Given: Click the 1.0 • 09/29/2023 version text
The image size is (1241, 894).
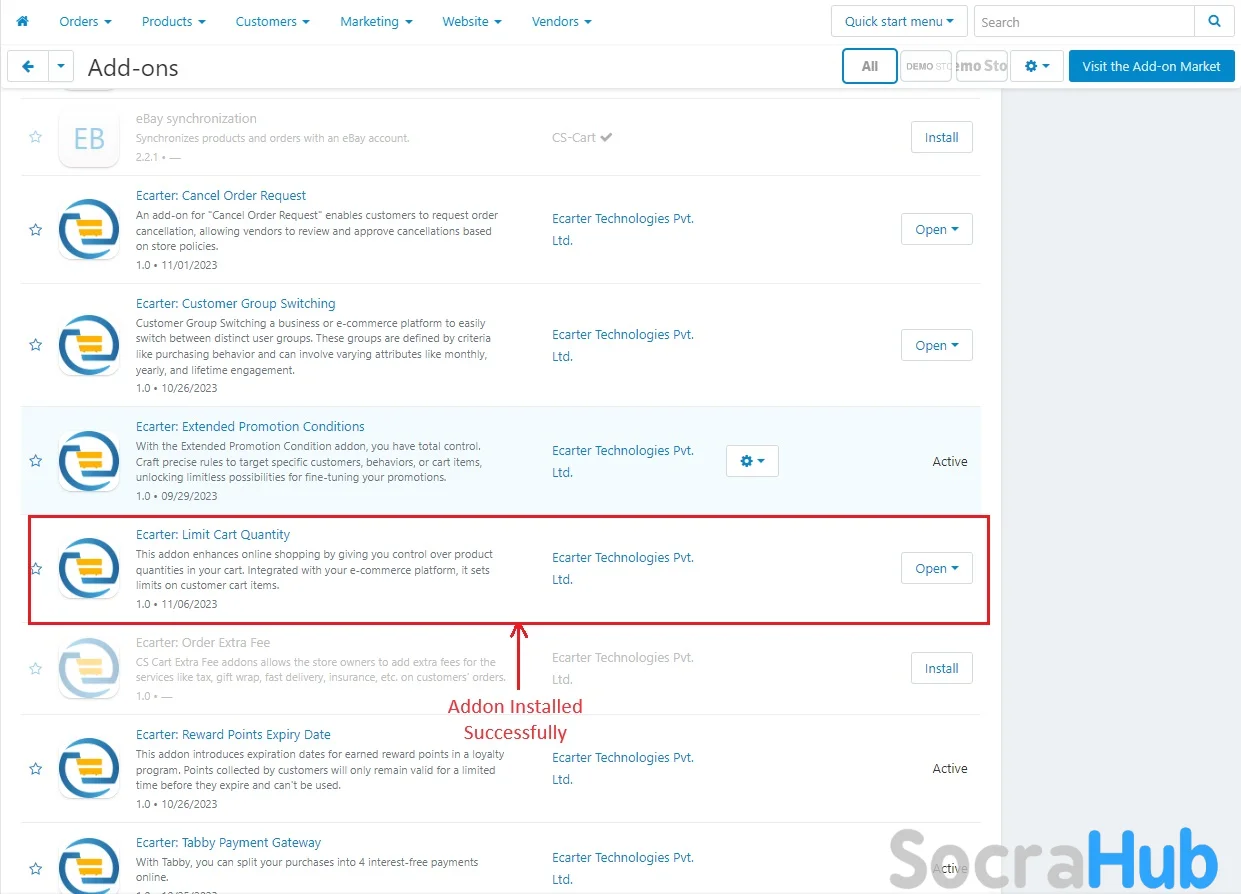Looking at the screenshot, I should 177,496.
